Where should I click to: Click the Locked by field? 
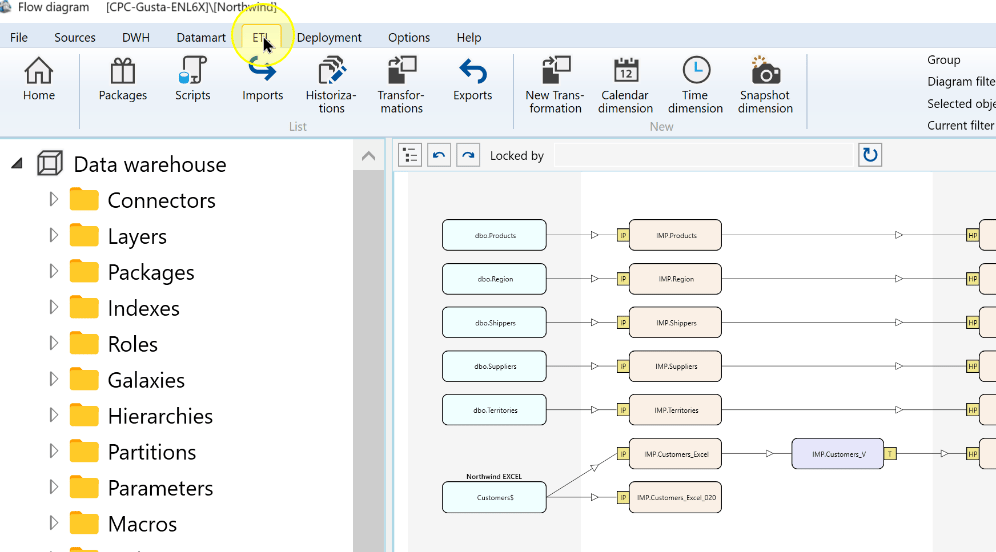point(703,155)
